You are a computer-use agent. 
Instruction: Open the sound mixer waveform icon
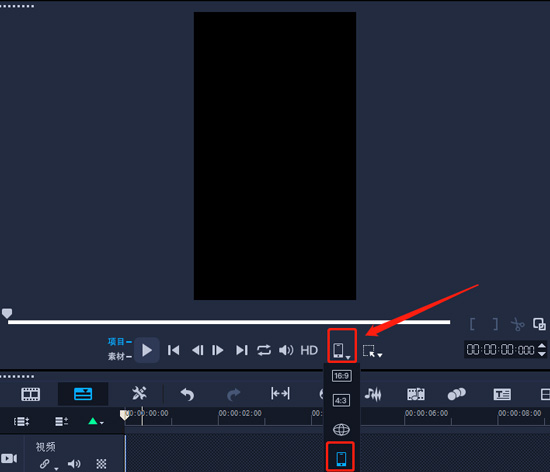pyautogui.click(x=373, y=395)
